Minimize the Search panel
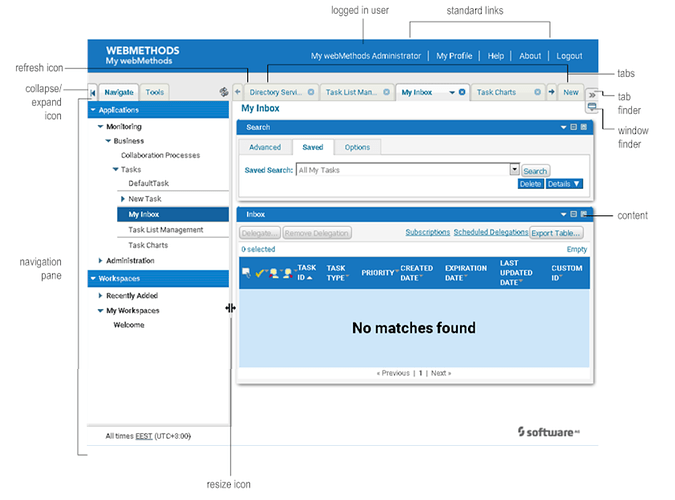This screenshot has width=675, height=500. pyautogui.click(x=573, y=127)
